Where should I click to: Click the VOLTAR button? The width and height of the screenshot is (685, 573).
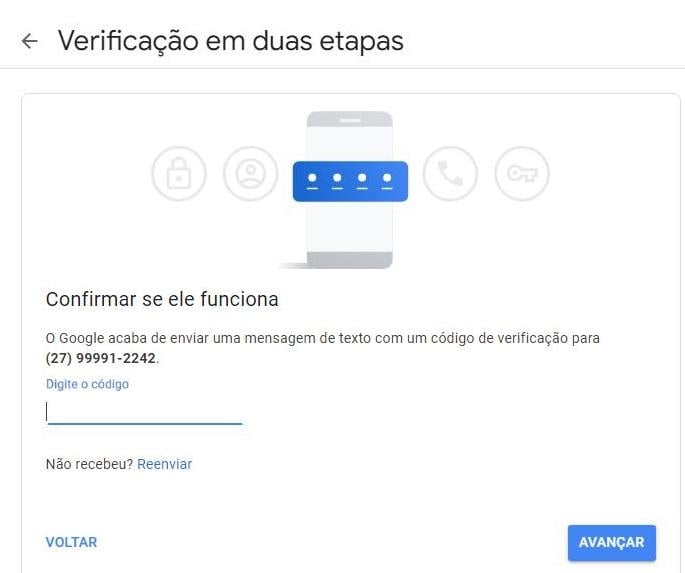71,542
